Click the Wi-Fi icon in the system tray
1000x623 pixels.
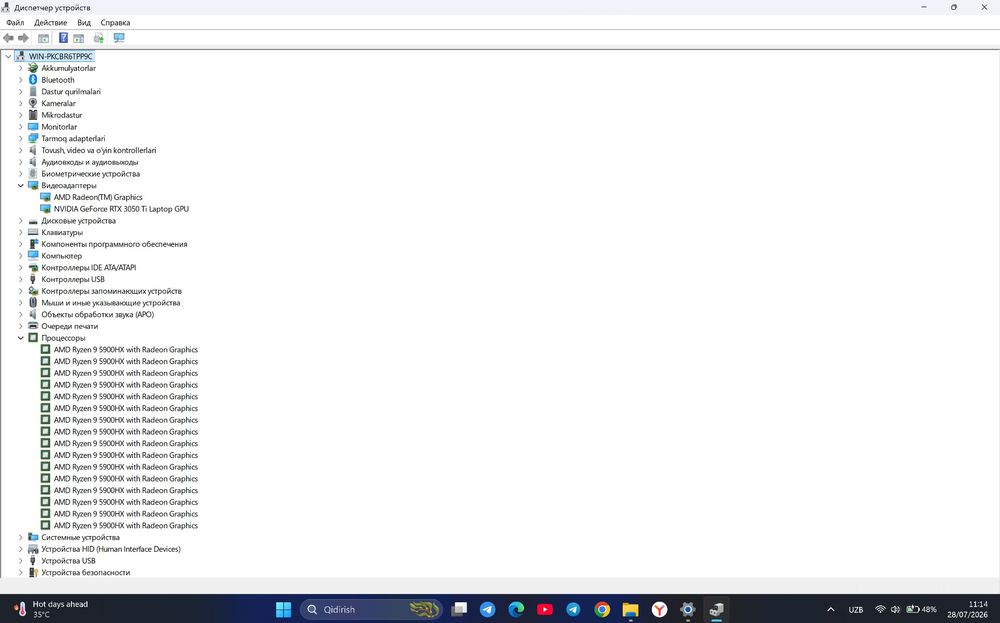point(880,610)
